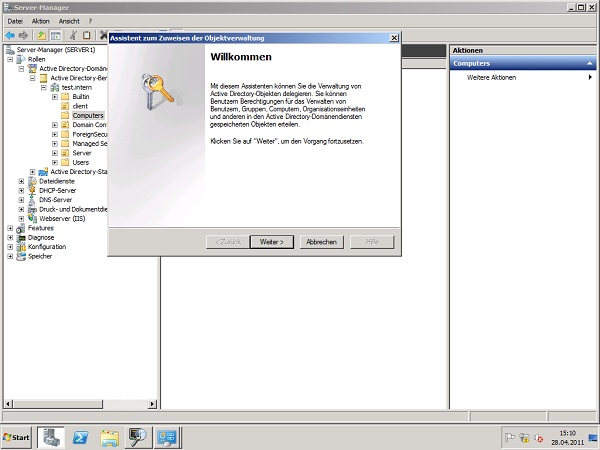Expand the Features node
Screen dimensions: 600x450
click(10, 228)
